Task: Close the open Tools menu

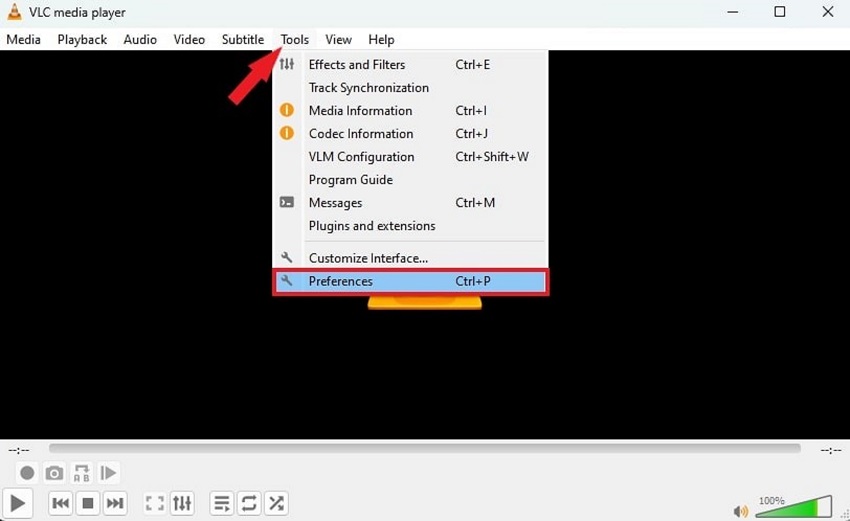Action: [294, 40]
